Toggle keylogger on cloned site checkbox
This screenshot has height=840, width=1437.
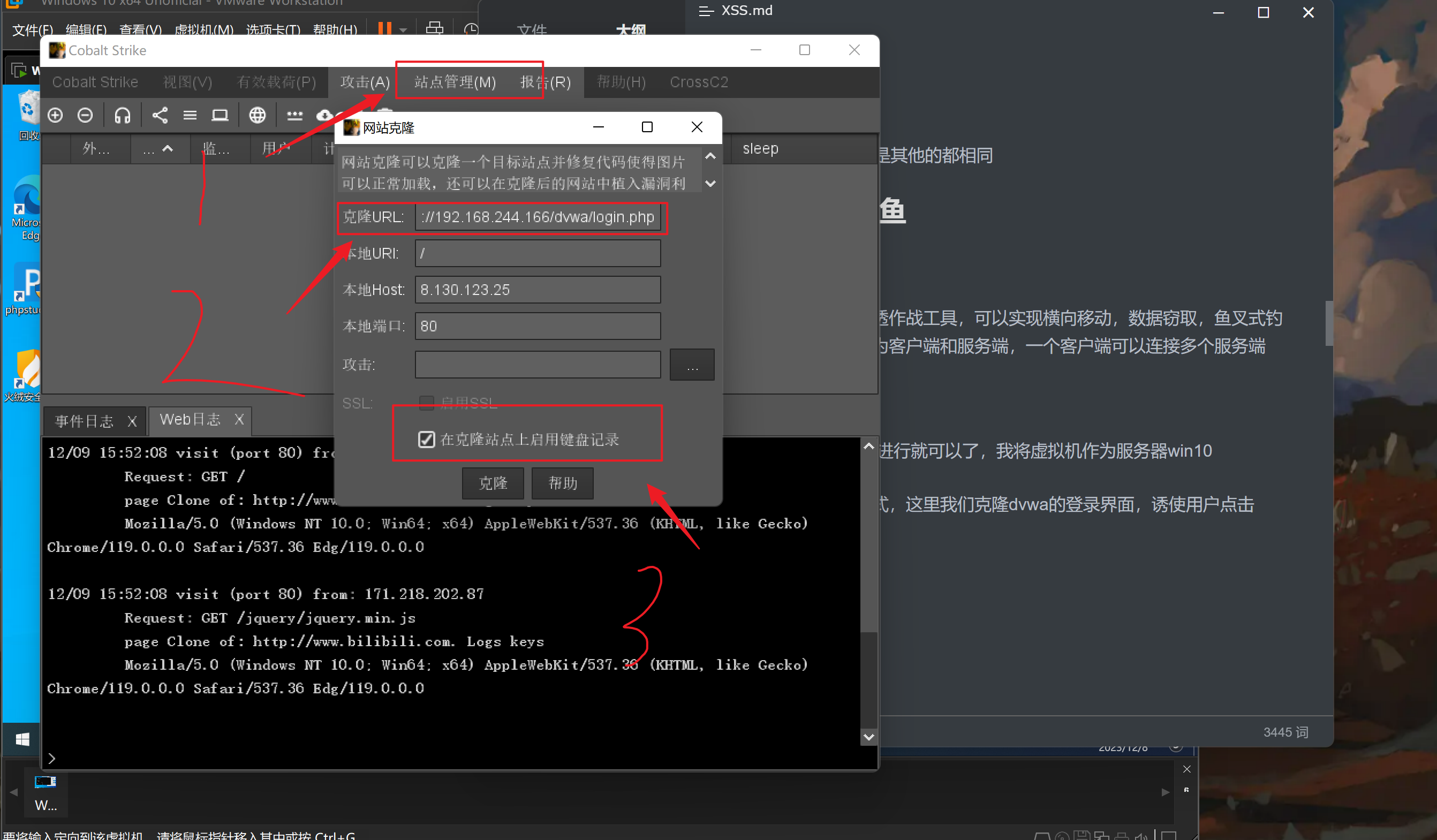(427, 439)
